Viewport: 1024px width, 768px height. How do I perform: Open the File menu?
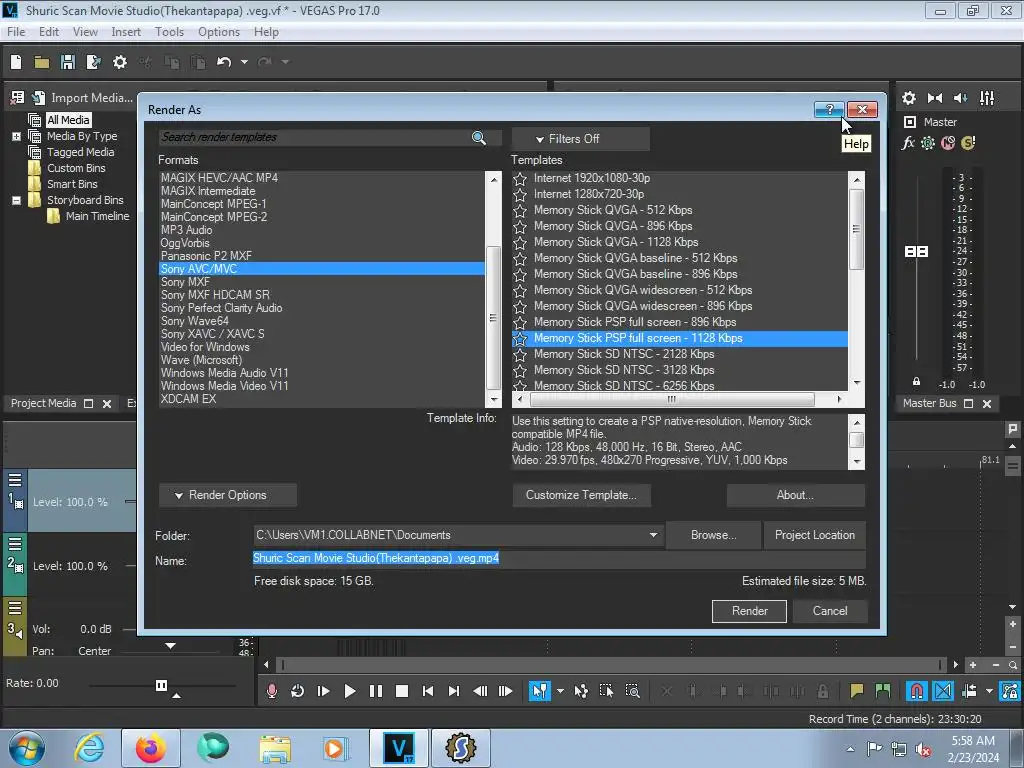pos(16,32)
